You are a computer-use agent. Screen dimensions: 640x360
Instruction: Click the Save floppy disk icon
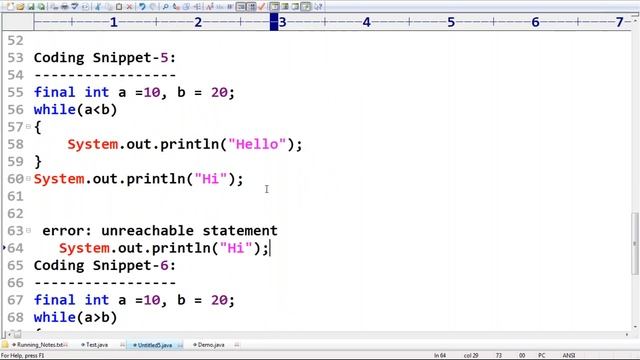31,7
